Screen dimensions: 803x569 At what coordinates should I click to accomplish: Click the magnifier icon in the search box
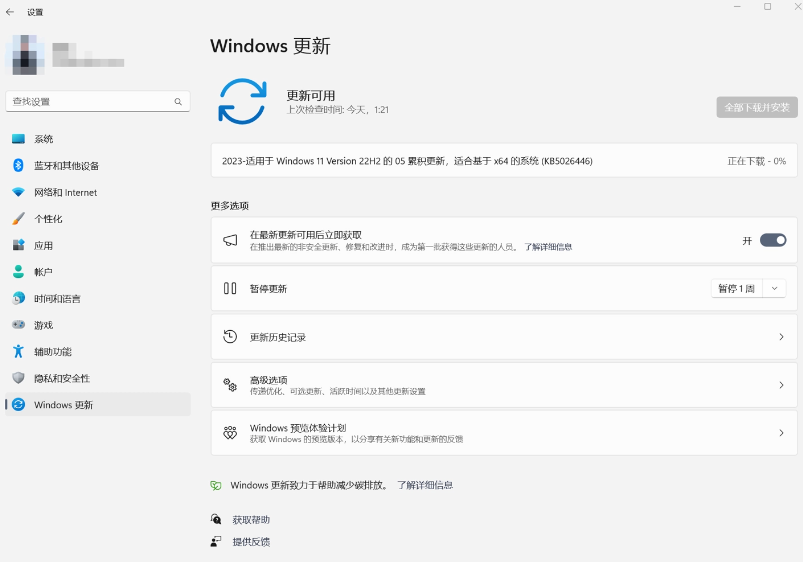(x=178, y=101)
